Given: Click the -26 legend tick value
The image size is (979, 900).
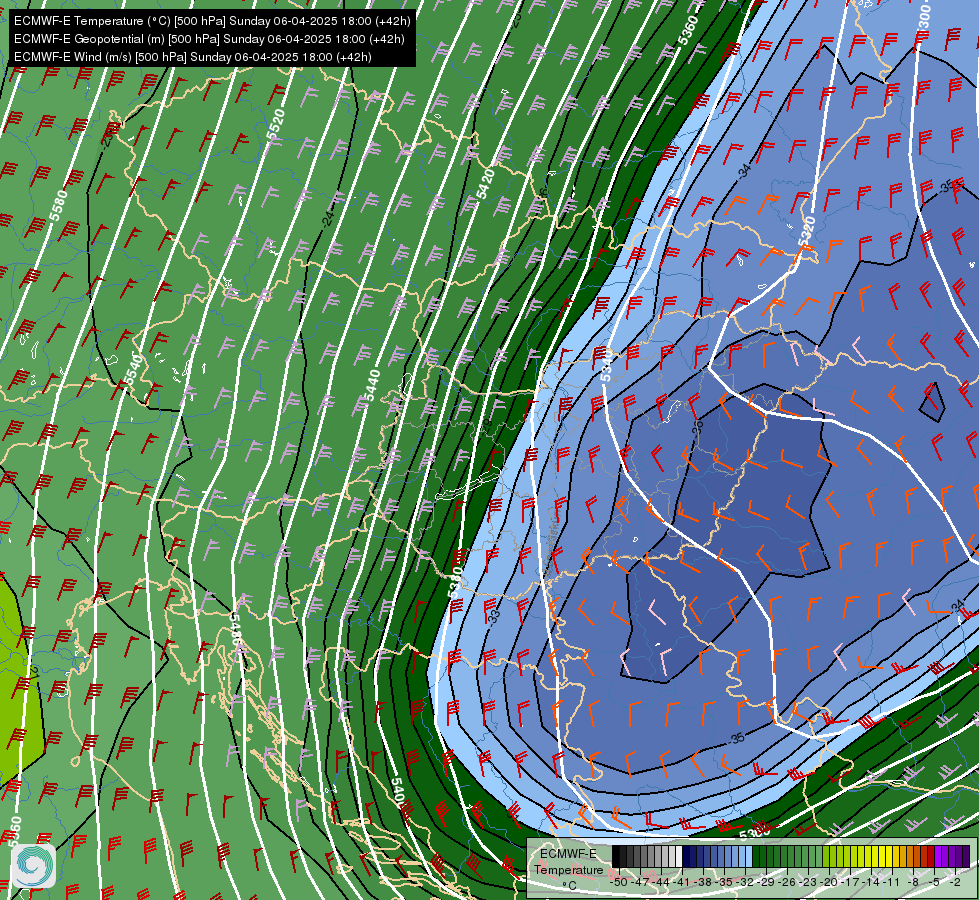Looking at the screenshot, I should pyautogui.click(x=787, y=883).
